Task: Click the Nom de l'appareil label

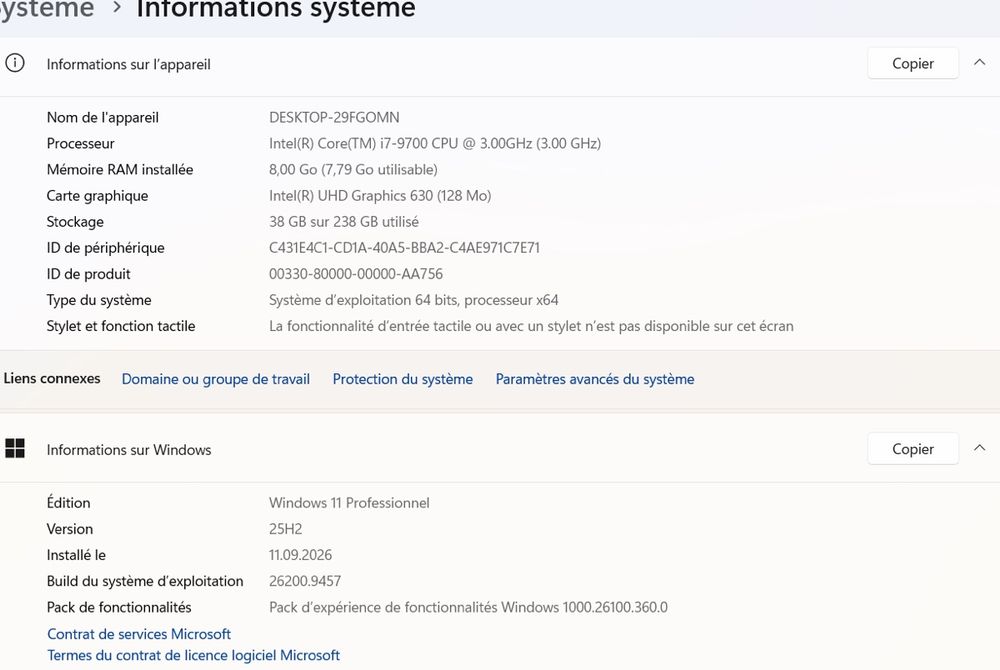Action: pyautogui.click(x=103, y=118)
